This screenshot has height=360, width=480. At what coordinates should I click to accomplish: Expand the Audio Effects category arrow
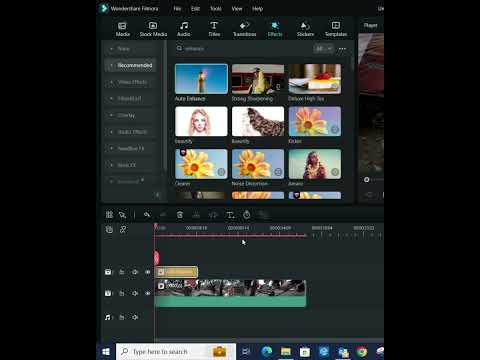coord(111,132)
